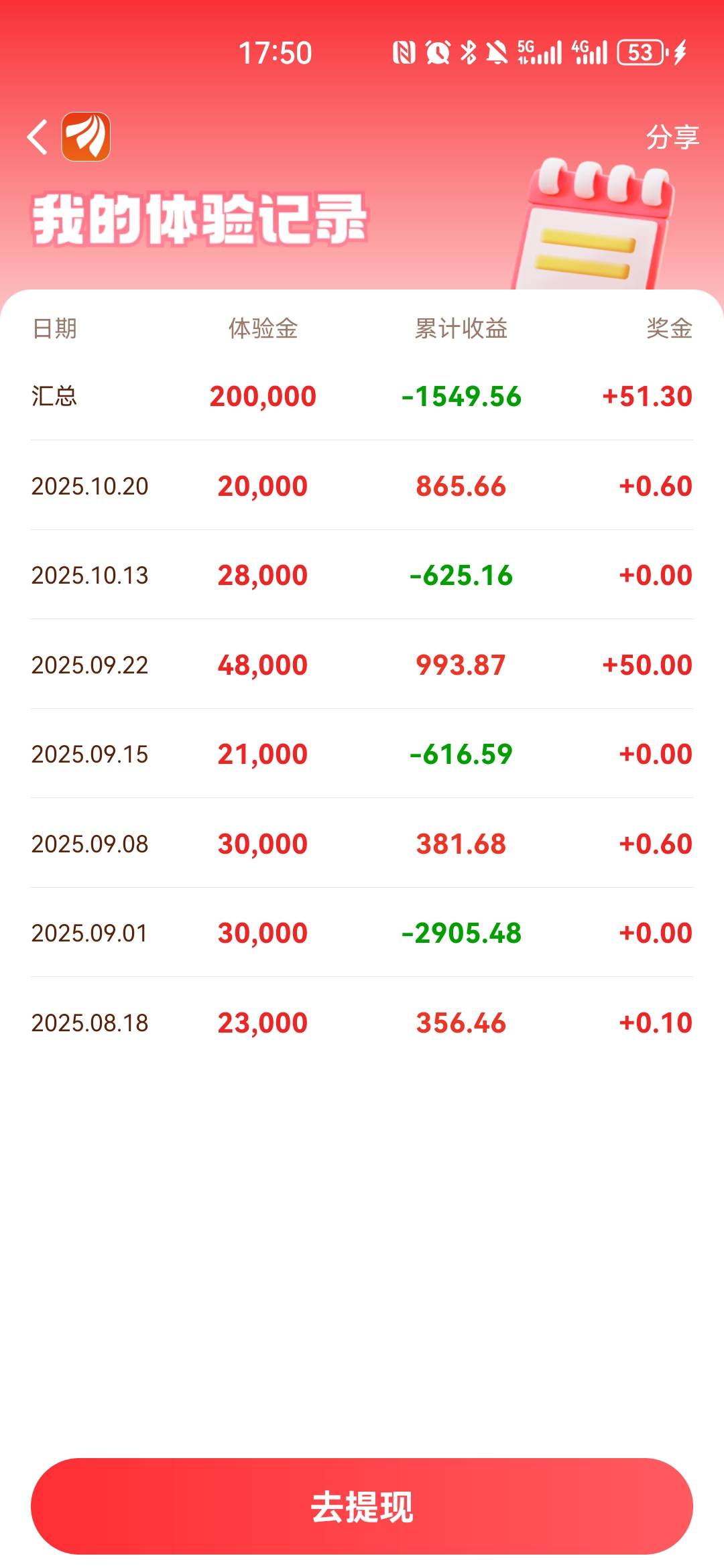Tap the Bluetooth status icon

[x=469, y=52]
